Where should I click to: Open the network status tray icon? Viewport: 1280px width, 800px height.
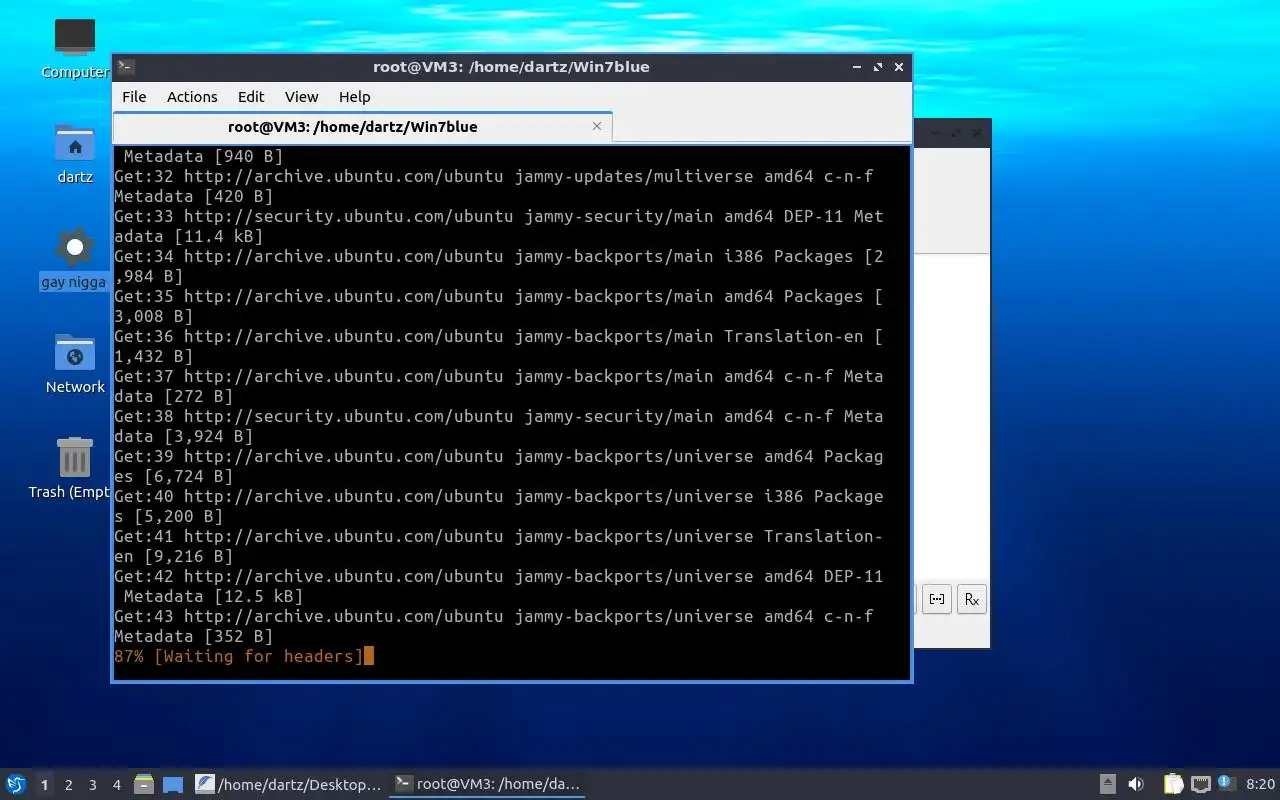1201,784
